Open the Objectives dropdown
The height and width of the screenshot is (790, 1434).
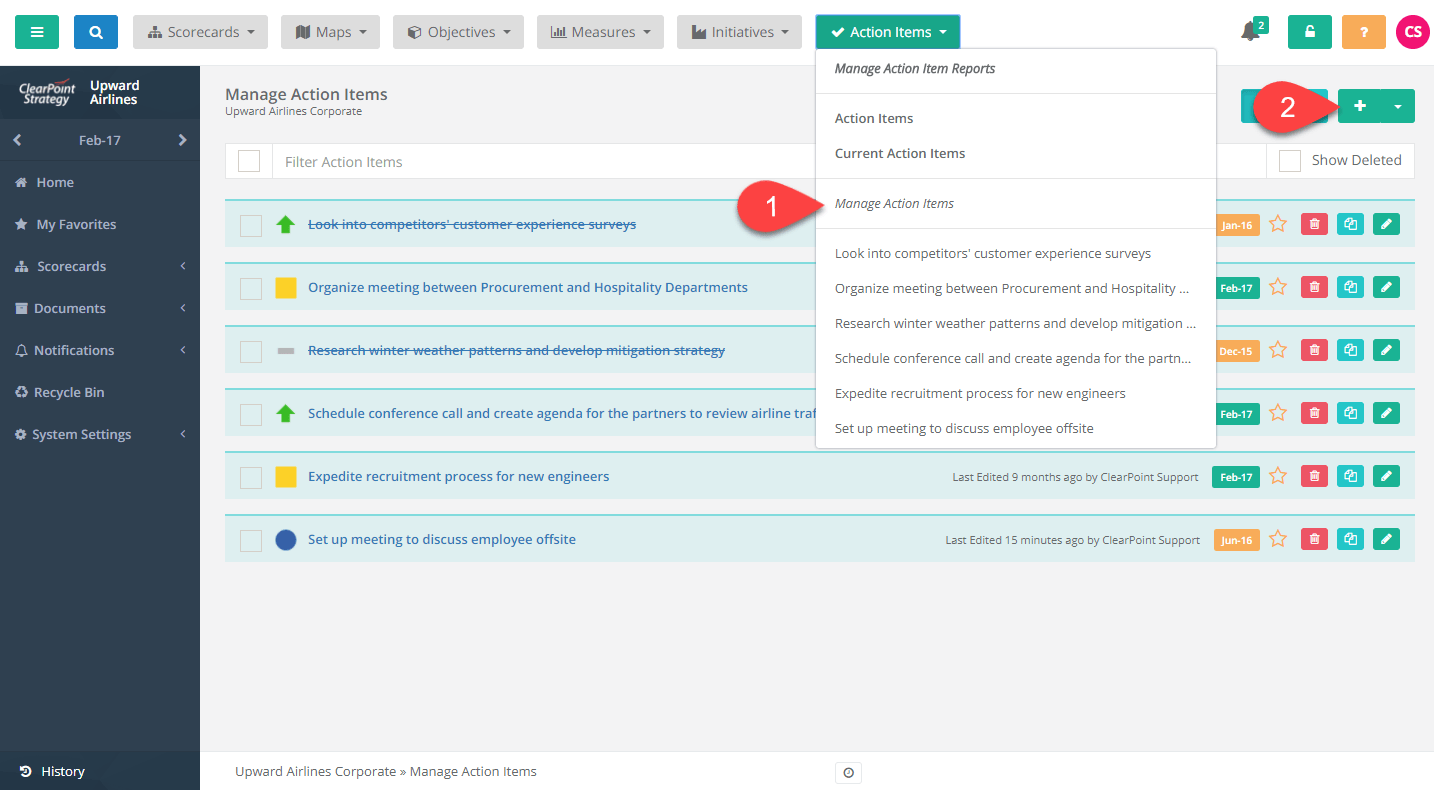tap(459, 32)
